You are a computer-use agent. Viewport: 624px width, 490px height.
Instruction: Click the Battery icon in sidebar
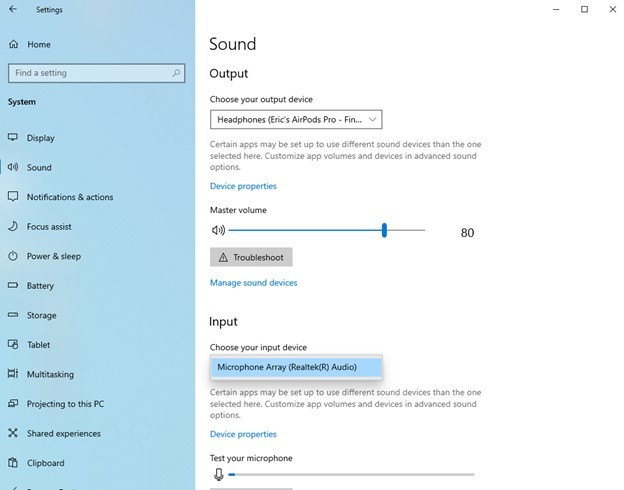point(13,285)
